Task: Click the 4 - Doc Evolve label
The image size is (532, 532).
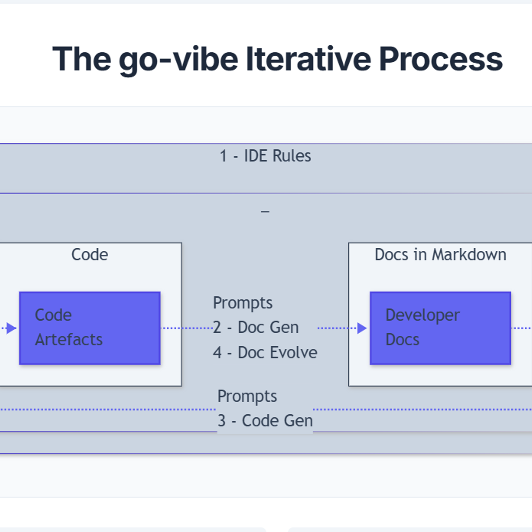Action: pyautogui.click(x=265, y=353)
